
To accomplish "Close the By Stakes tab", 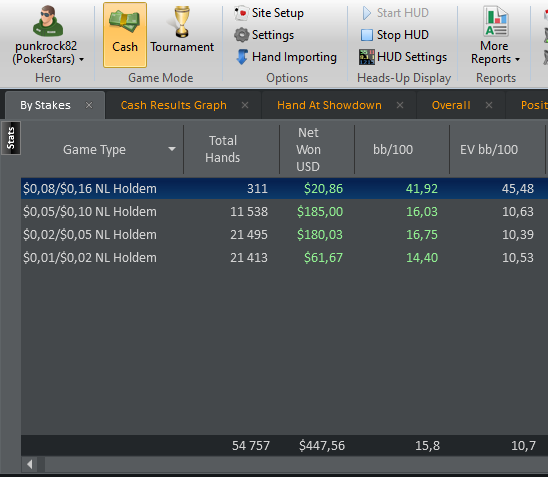I will (x=89, y=105).
